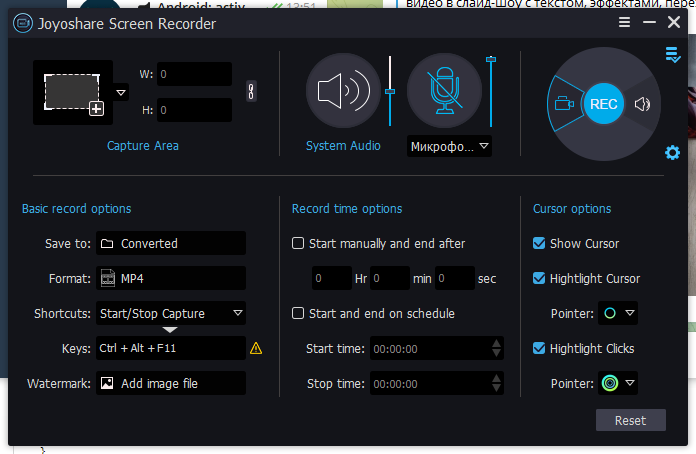Viewport: 696px width, 454px height.
Task: Click the Capture Area label
Action: pyautogui.click(x=142, y=146)
